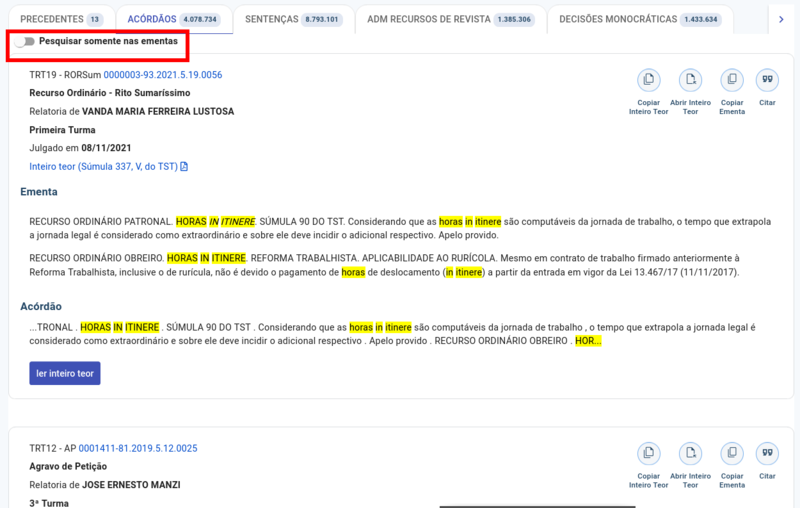Click Recurso Ordinário - Rito Sumaríssimo text
800x508 pixels.
[110, 93]
